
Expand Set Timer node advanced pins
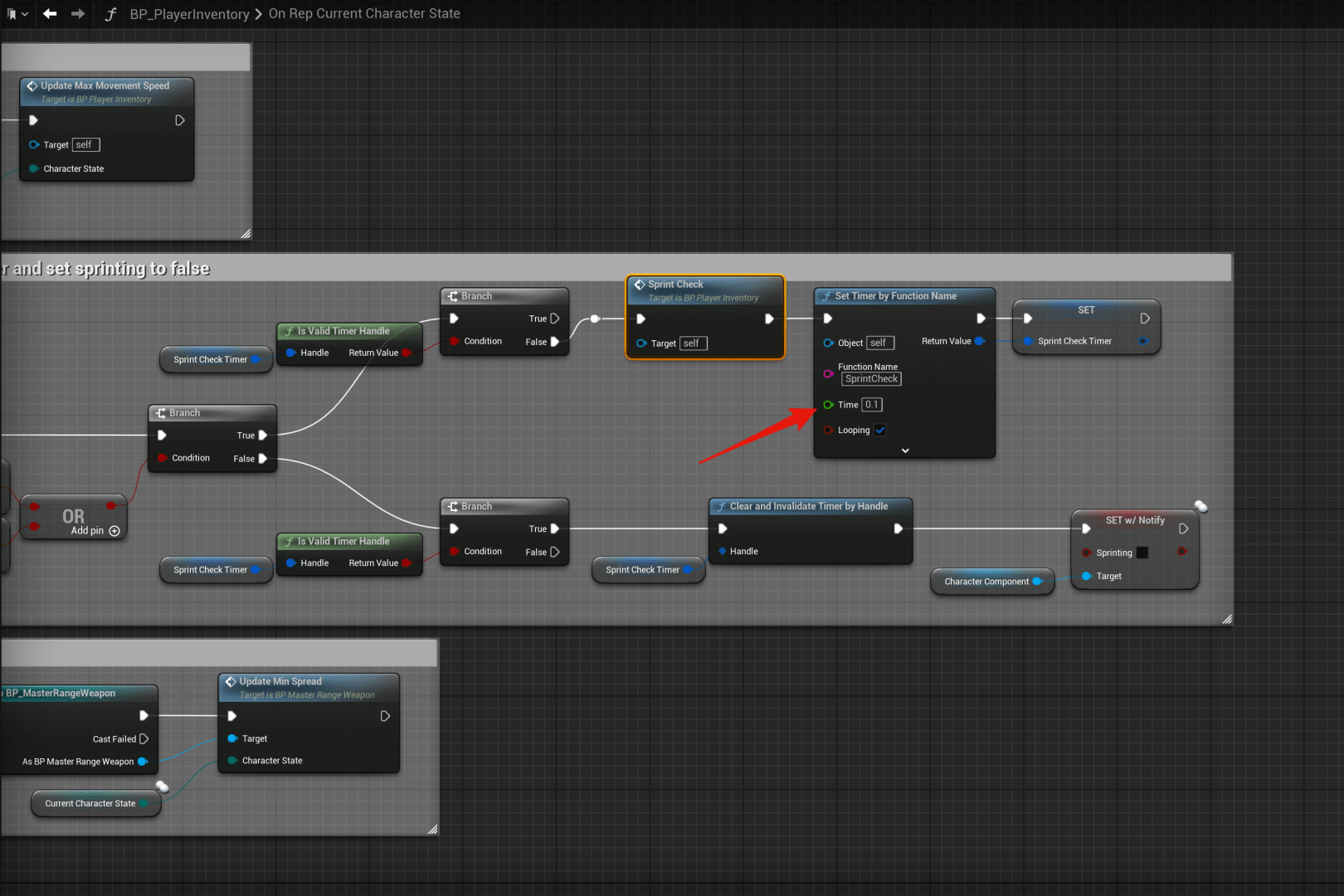tap(905, 450)
